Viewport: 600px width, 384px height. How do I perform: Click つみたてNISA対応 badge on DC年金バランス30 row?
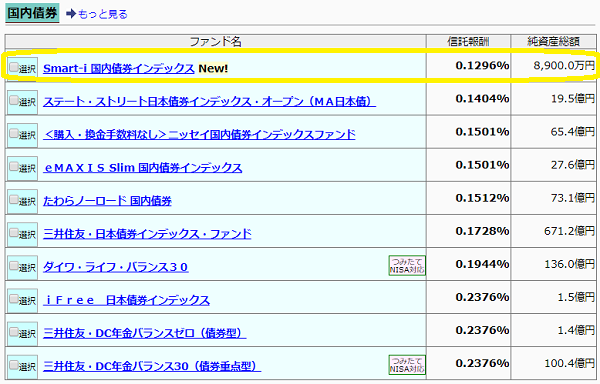[407, 364]
